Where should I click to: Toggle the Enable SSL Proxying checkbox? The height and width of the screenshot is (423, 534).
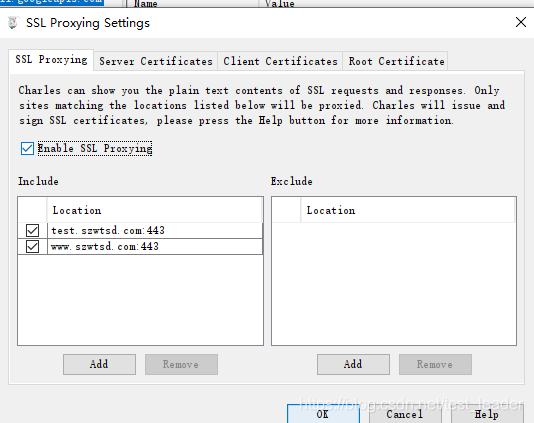pyautogui.click(x=27, y=148)
